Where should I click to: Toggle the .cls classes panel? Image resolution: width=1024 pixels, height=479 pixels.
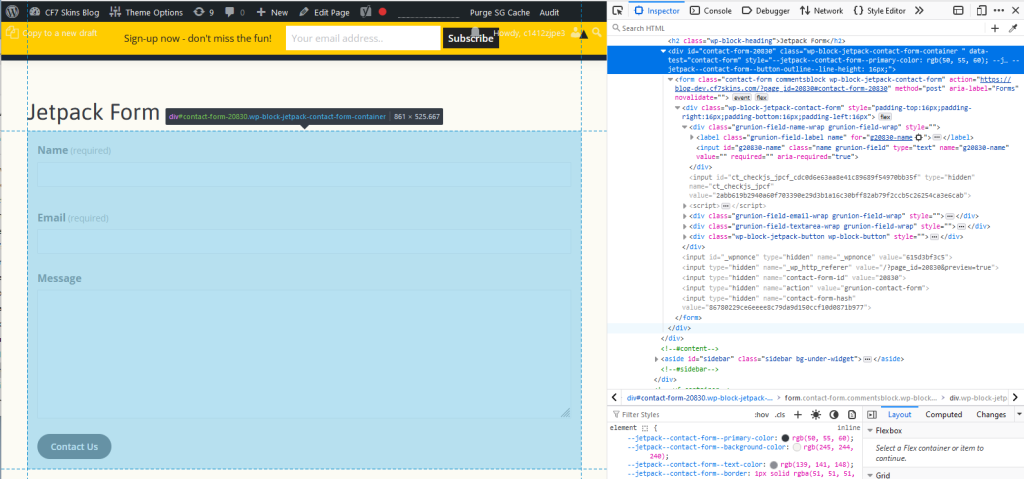(x=780, y=414)
